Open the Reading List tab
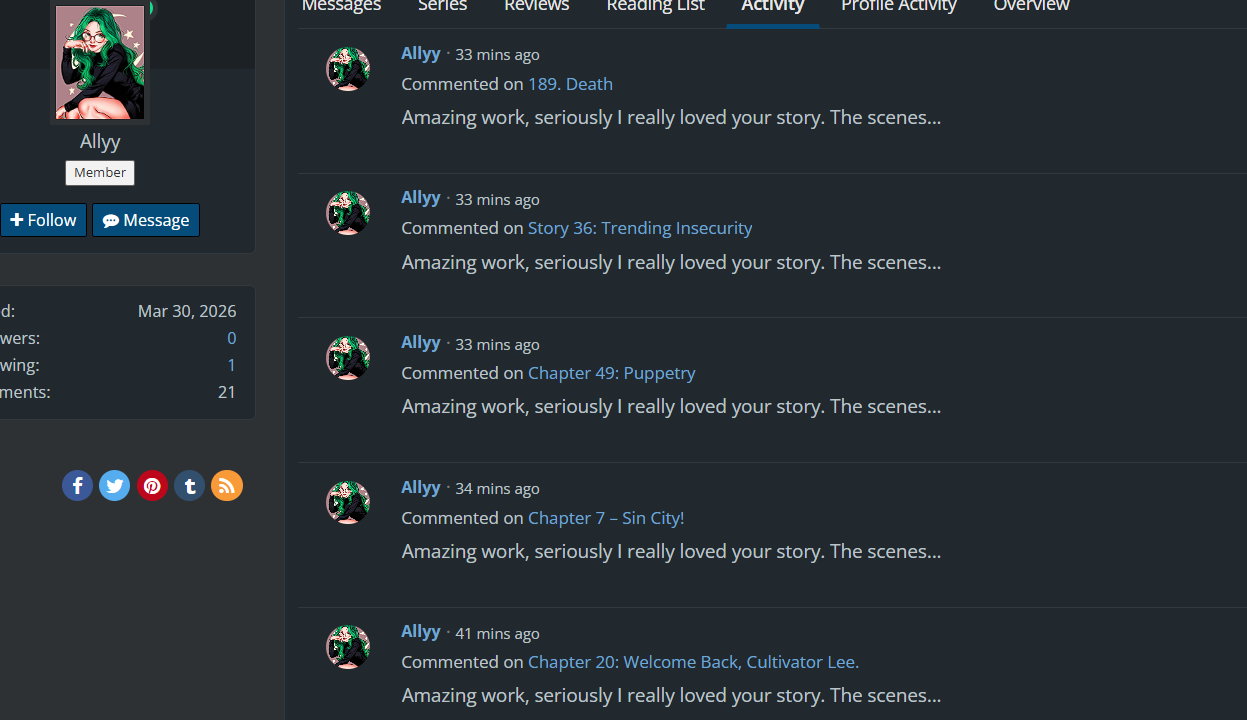The height and width of the screenshot is (720, 1247). pos(656,7)
